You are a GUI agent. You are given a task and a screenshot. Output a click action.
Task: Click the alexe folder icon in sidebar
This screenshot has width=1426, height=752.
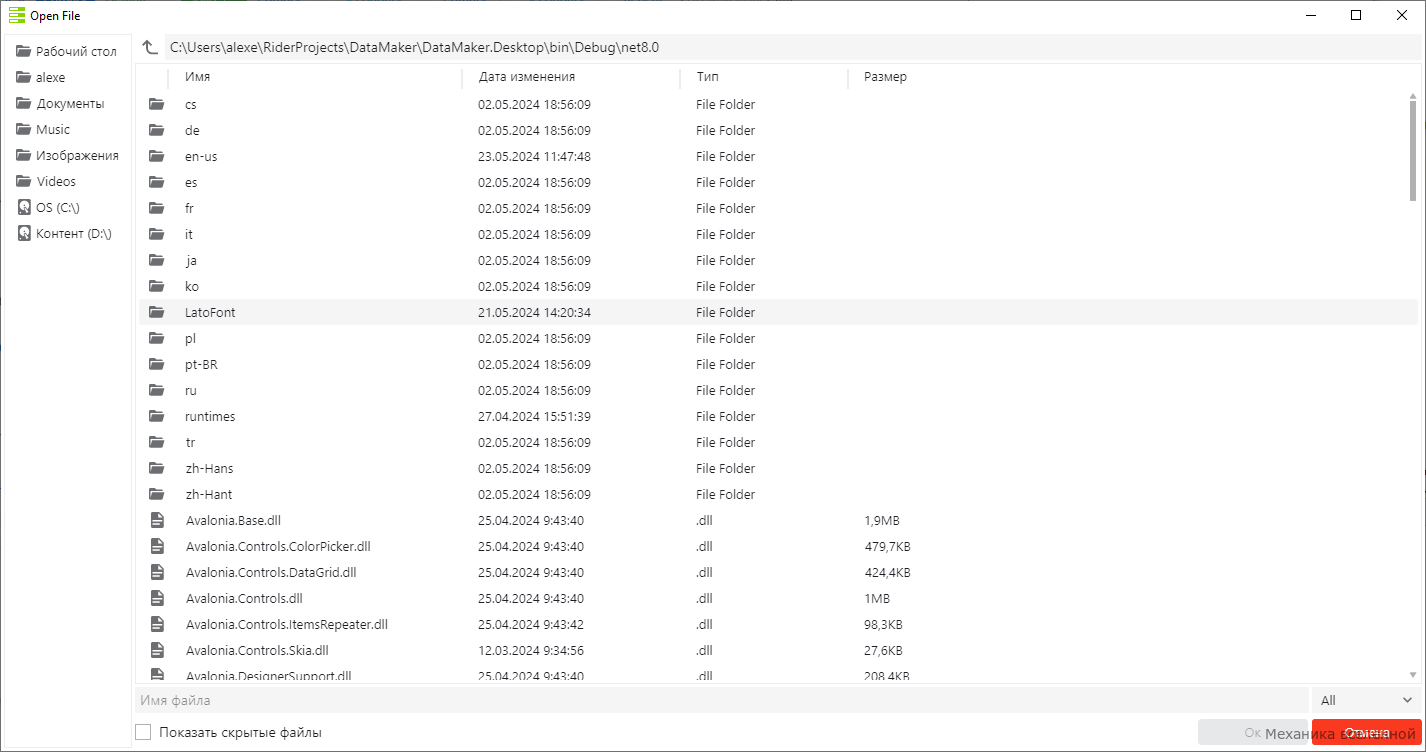pyautogui.click(x=24, y=77)
